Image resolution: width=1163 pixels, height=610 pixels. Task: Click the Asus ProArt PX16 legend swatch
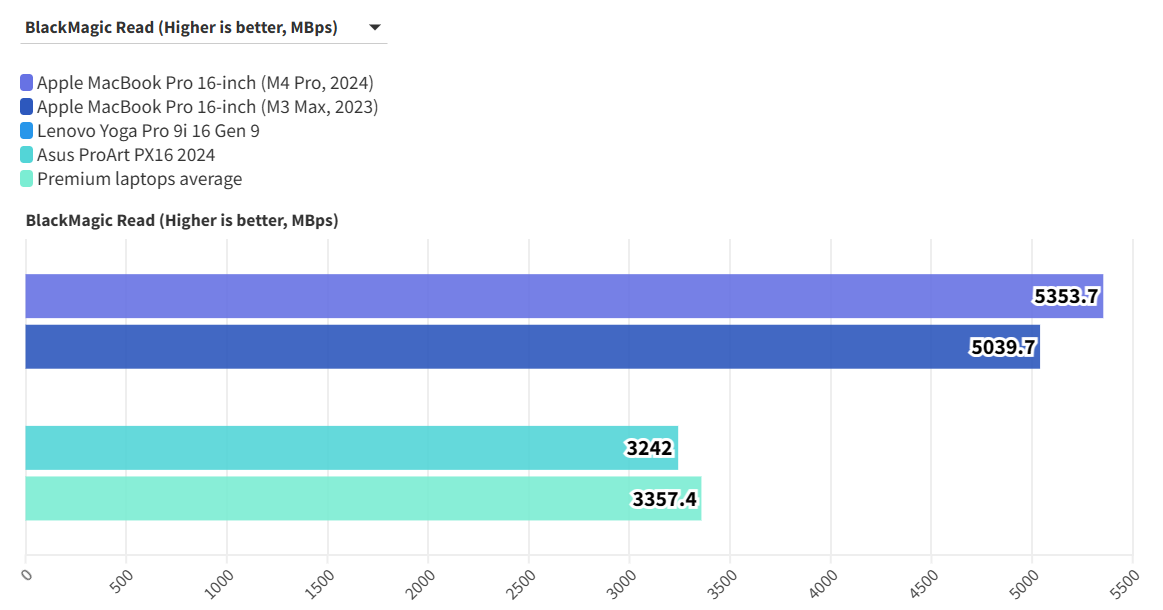(26, 155)
